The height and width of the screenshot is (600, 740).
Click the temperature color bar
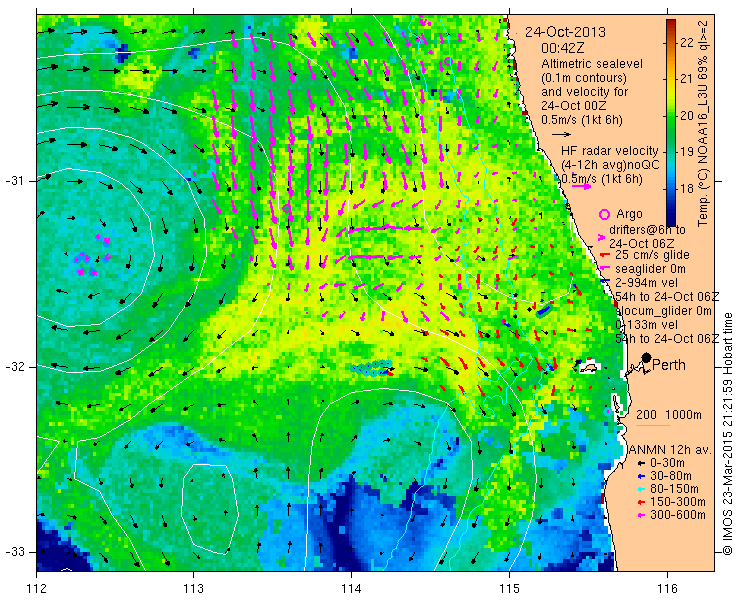(671, 123)
